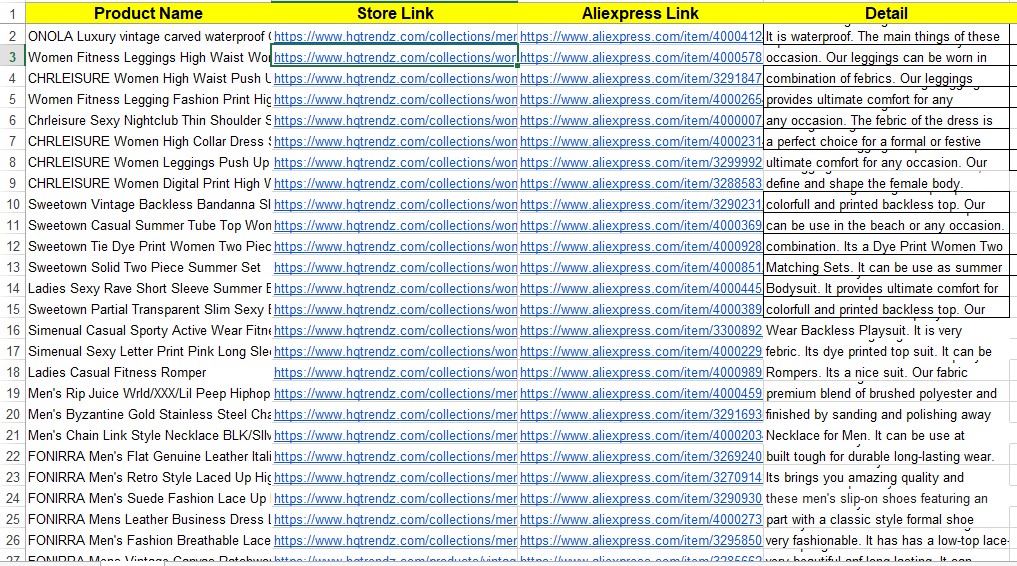
Task: Select detail cell 'It is waterproof. The main things'
Action: (x=886, y=36)
